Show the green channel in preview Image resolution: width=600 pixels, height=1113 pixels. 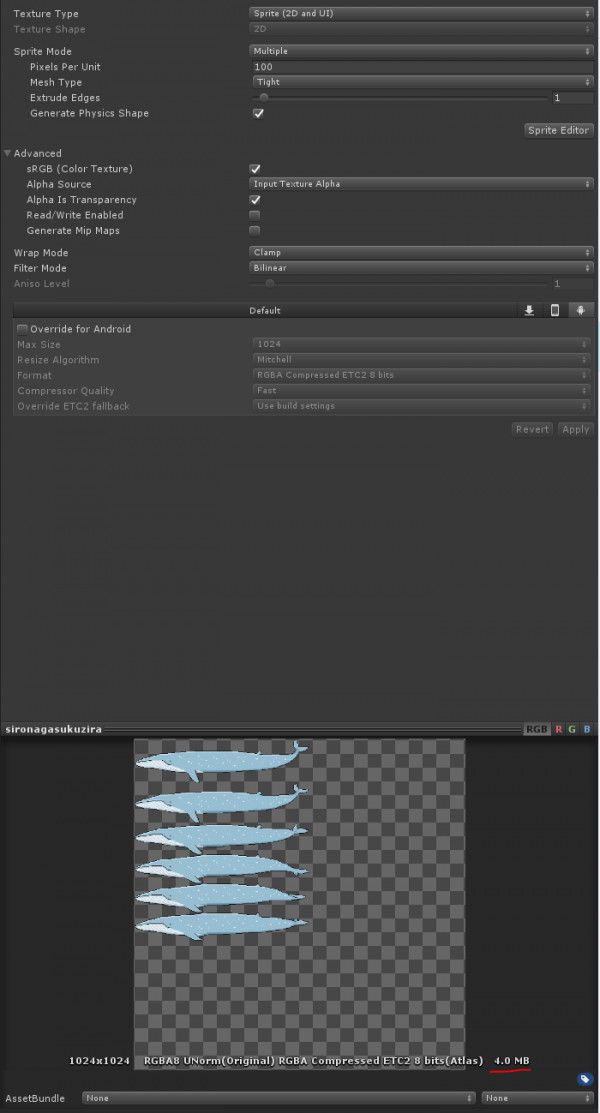572,729
